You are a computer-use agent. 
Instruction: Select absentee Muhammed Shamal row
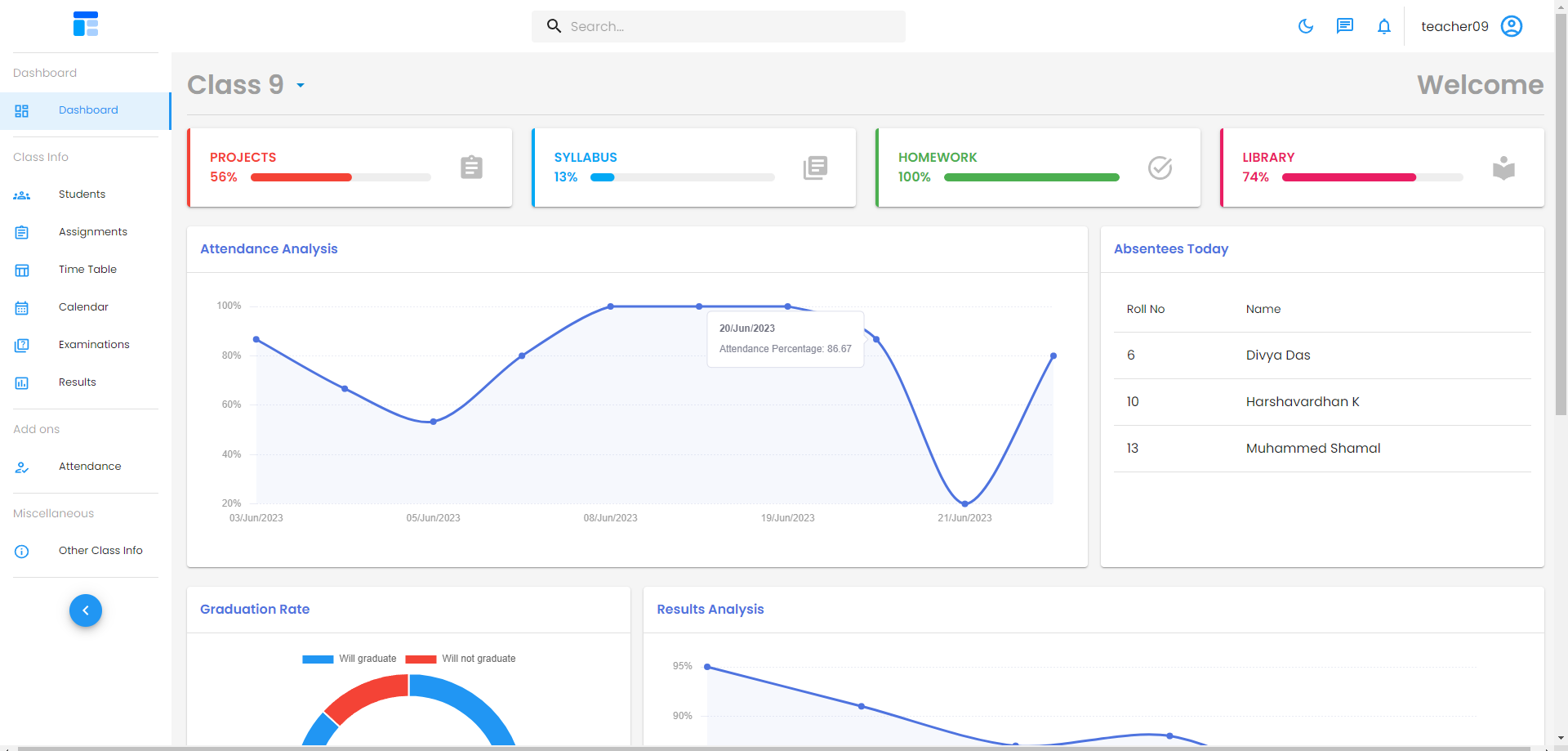(1322, 449)
